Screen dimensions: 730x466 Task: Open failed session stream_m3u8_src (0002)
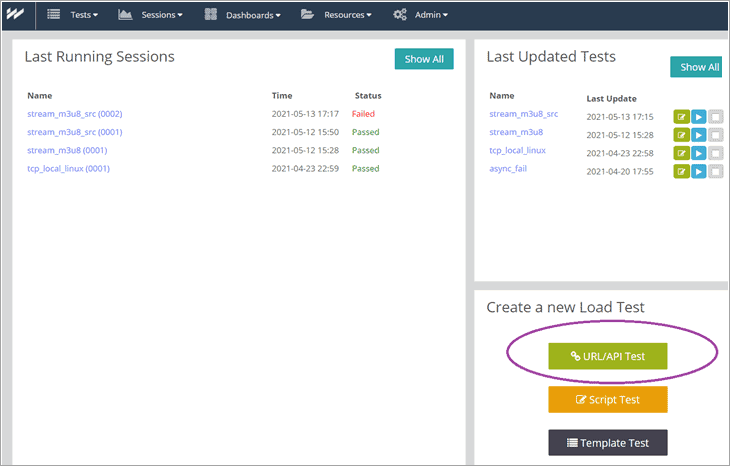(74, 114)
